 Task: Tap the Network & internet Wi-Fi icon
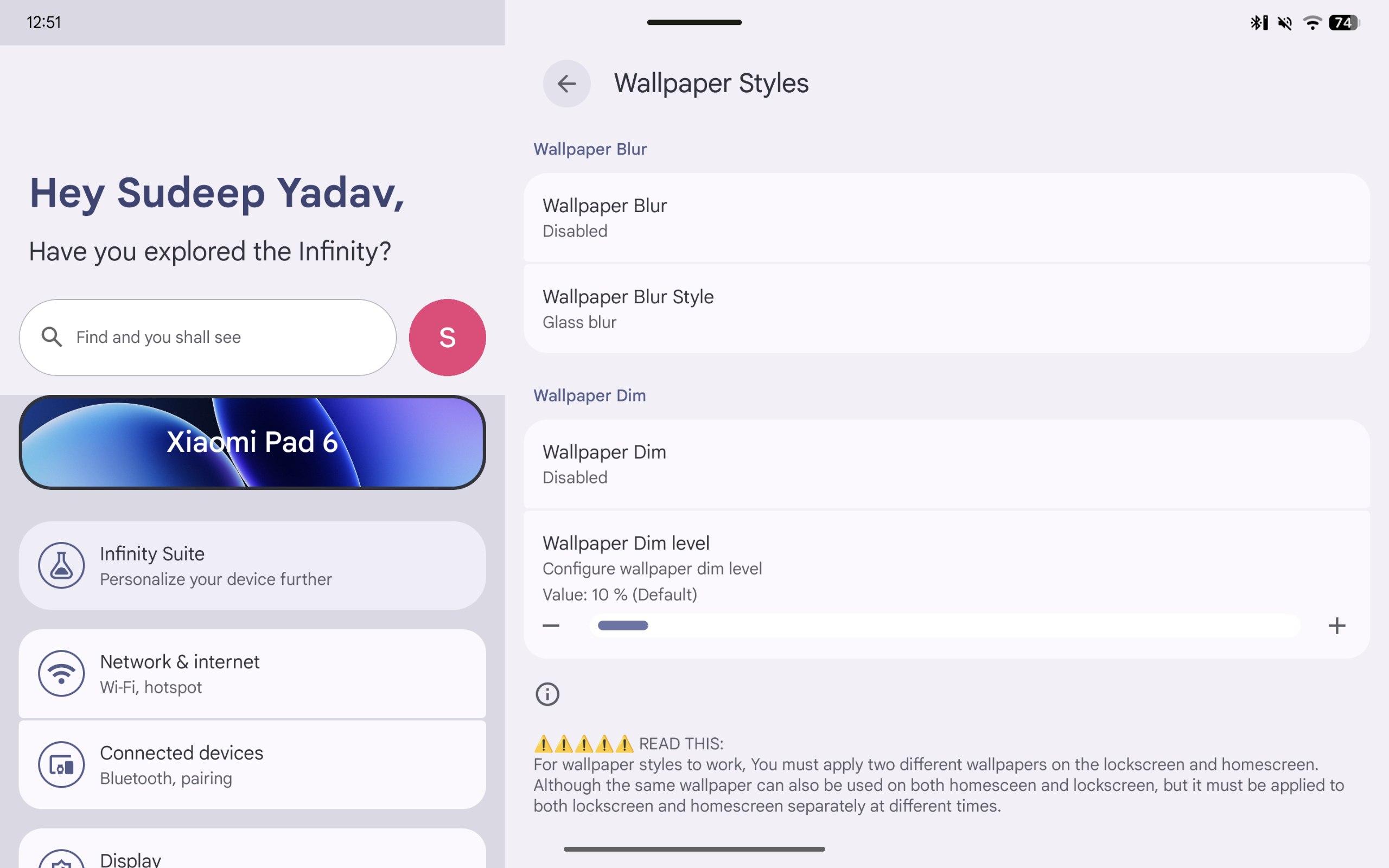point(61,673)
